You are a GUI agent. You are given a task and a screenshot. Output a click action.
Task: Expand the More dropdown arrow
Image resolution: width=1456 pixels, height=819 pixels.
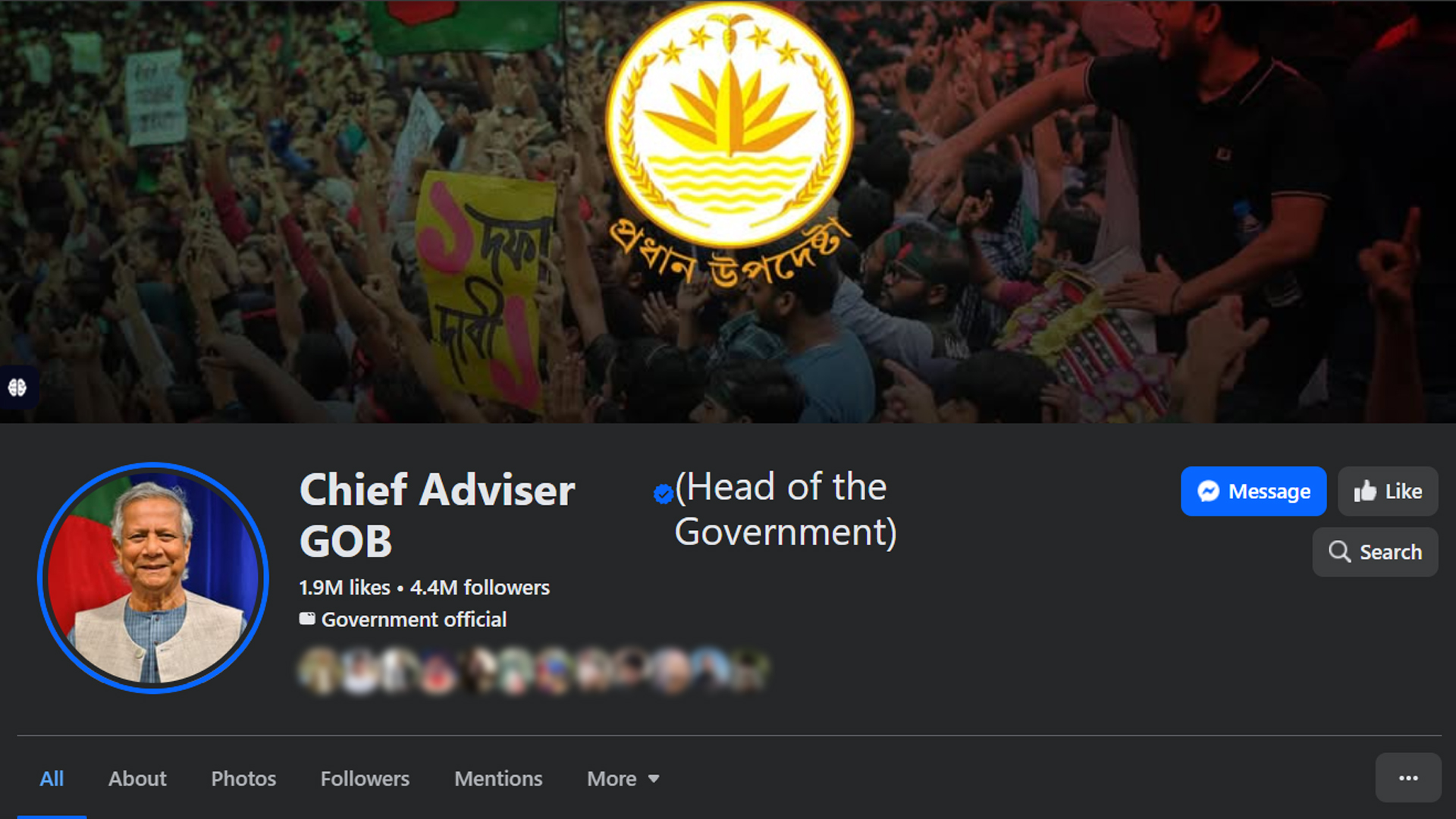pos(654,779)
